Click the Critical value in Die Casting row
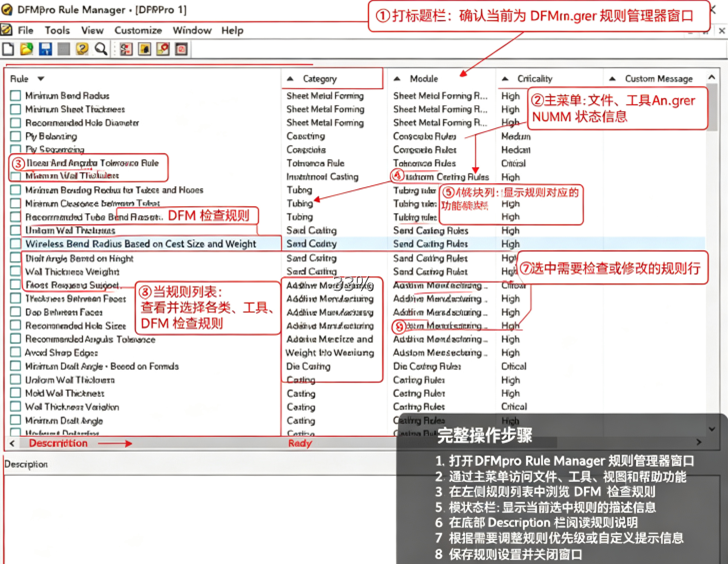Screen dimensions: 728x564 514,366
